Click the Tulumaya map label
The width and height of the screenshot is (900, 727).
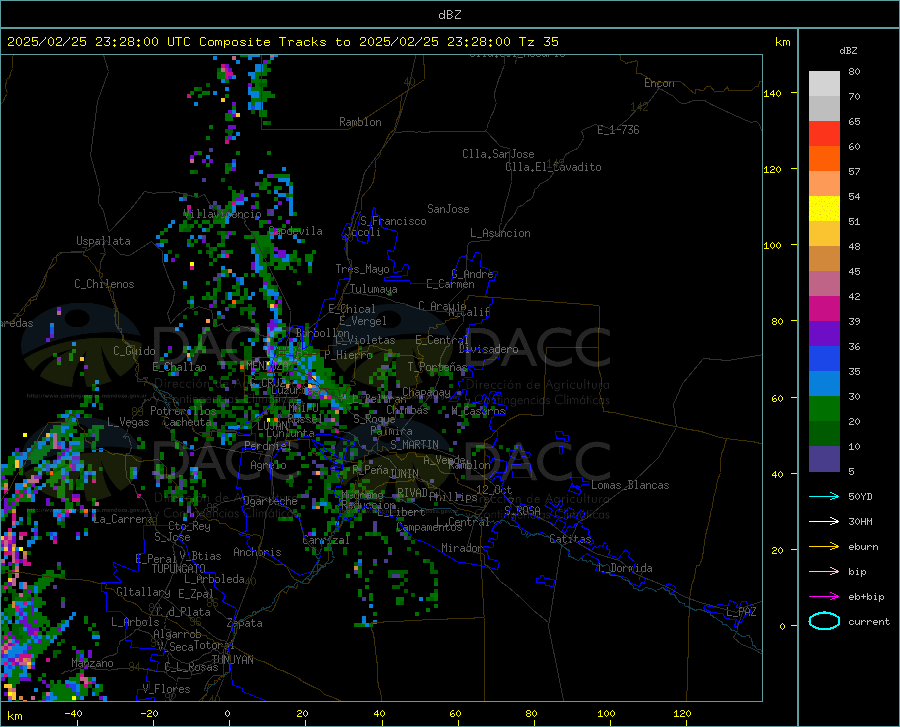(374, 289)
